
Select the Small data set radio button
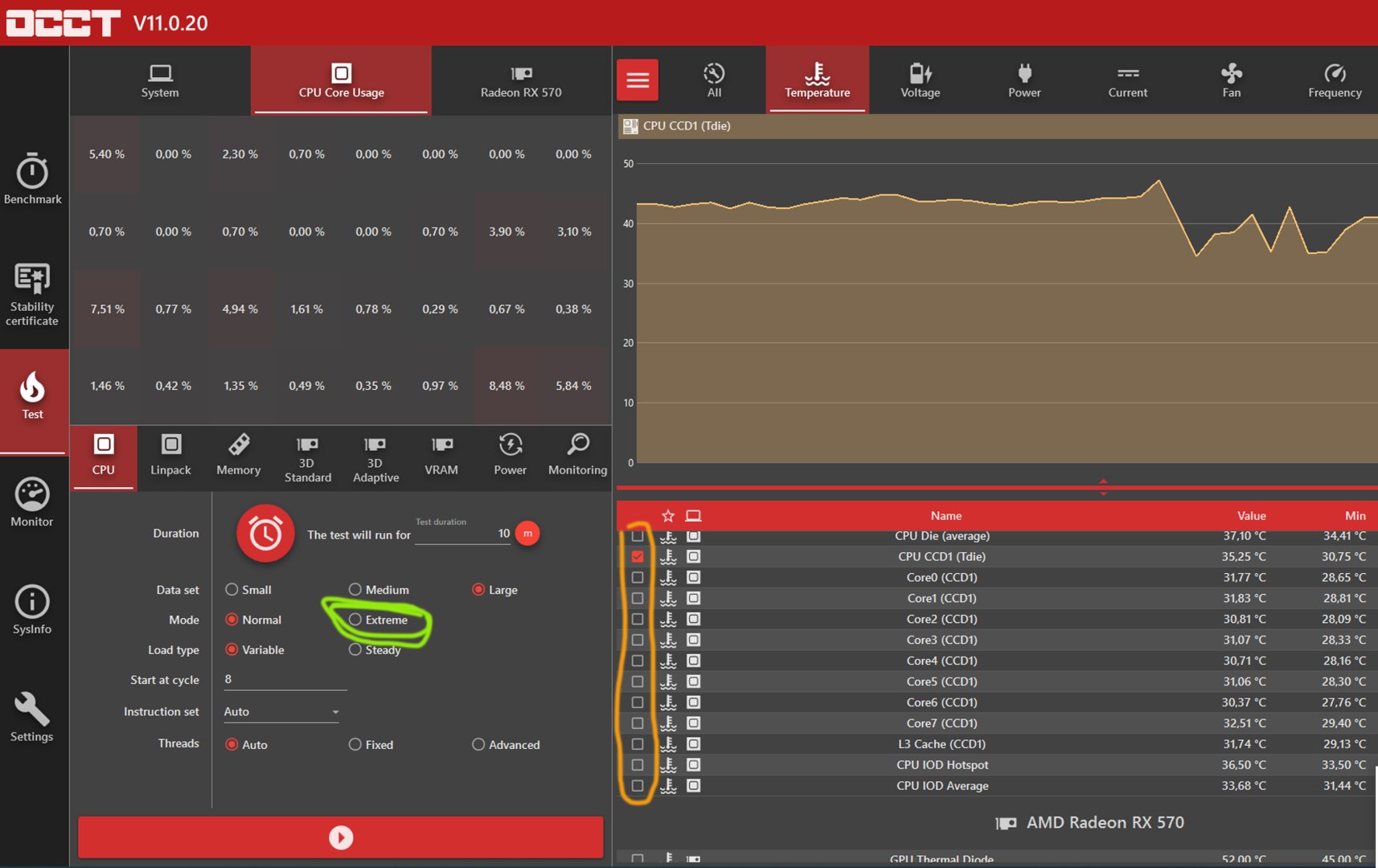point(232,590)
